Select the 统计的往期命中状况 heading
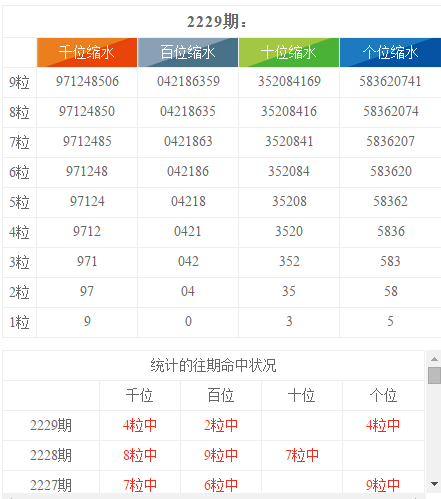Viewport: 441px width, 499px height. (213, 365)
